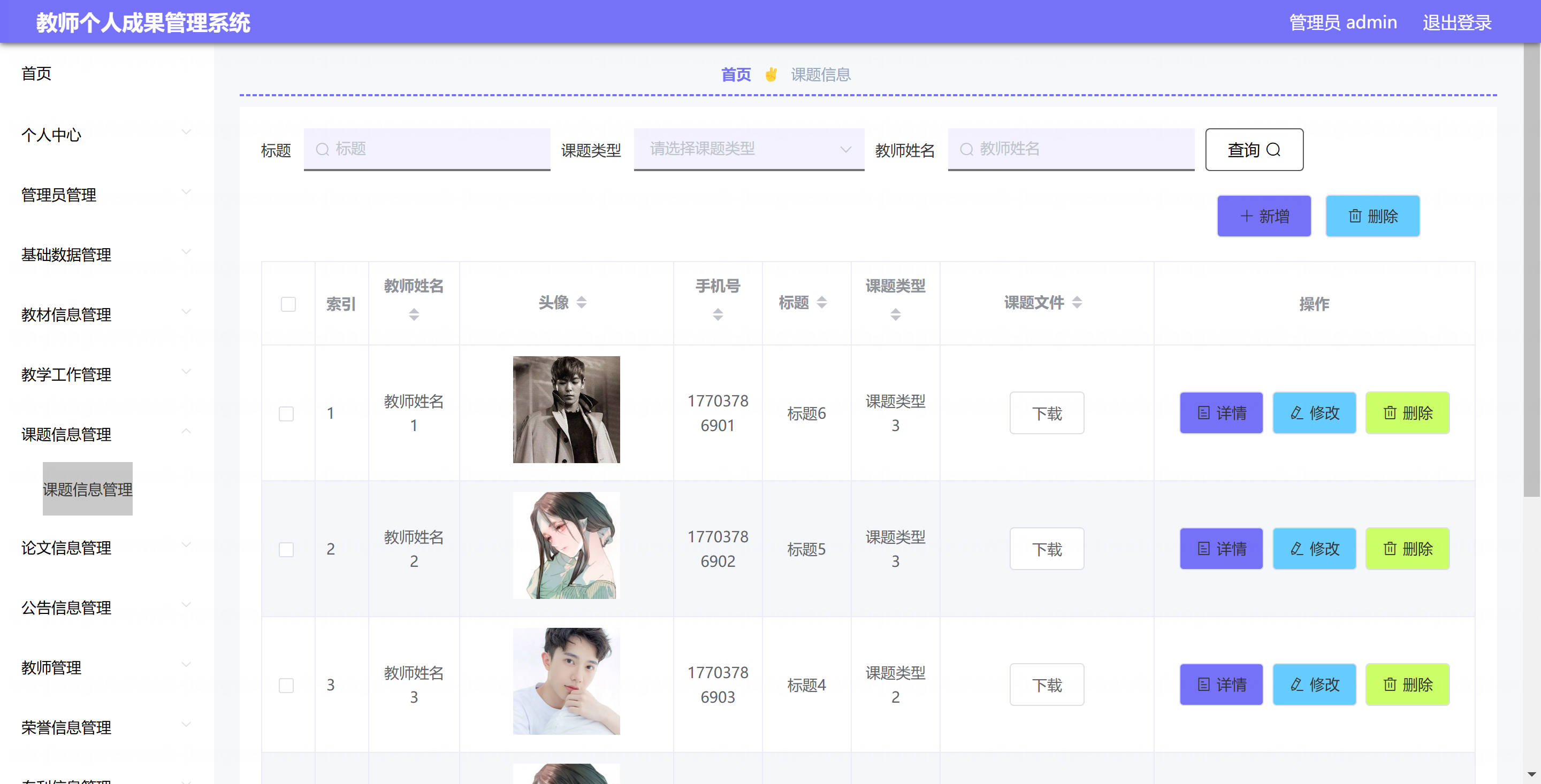1541x784 pixels.
Task: Download the file for row 标题6
Action: [x=1047, y=413]
